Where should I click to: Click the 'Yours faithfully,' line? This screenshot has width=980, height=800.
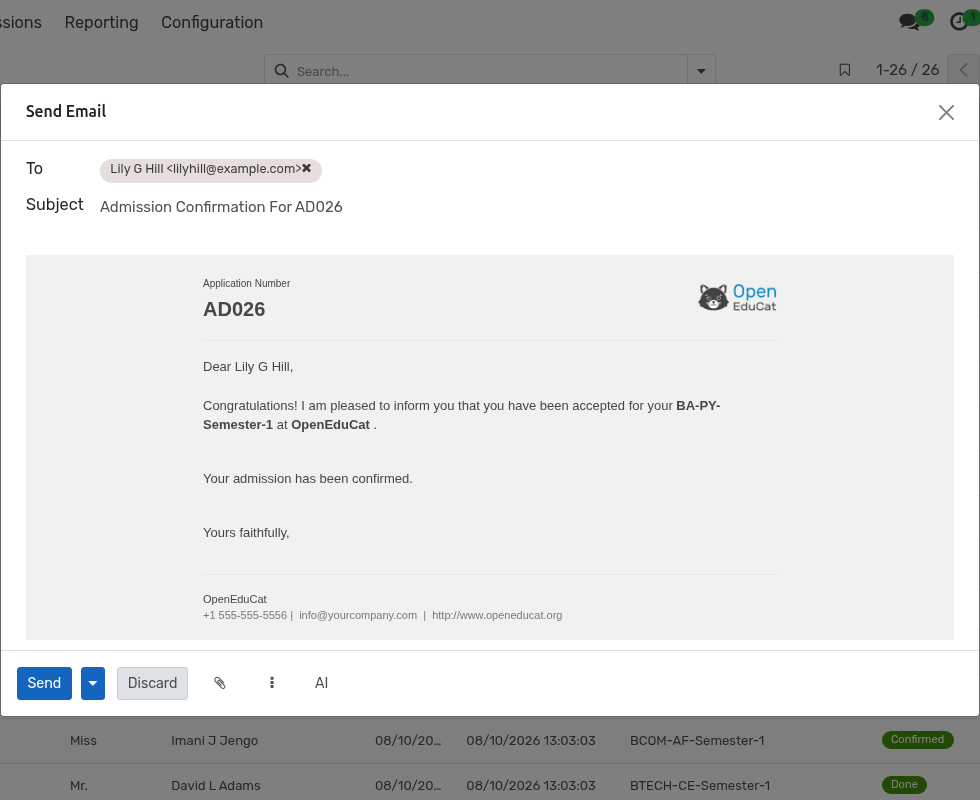pos(246,532)
